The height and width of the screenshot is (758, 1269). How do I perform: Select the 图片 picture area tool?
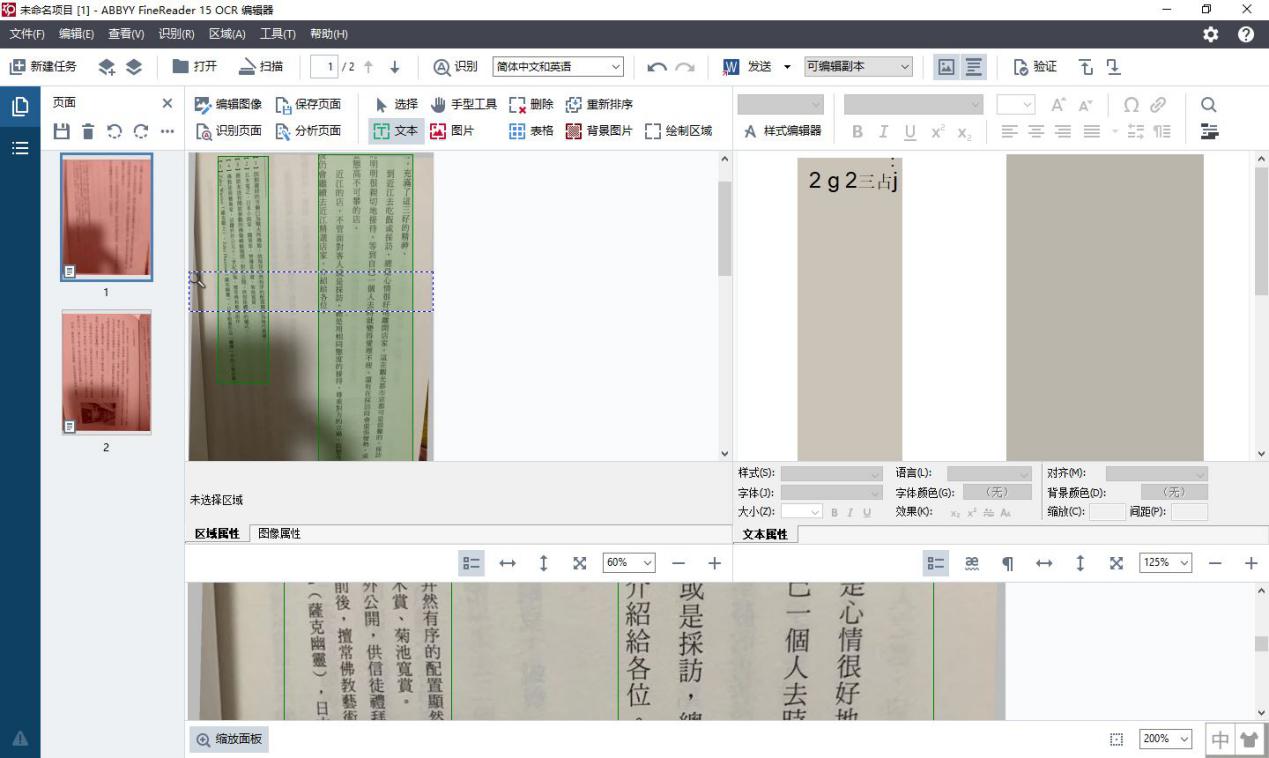point(451,130)
